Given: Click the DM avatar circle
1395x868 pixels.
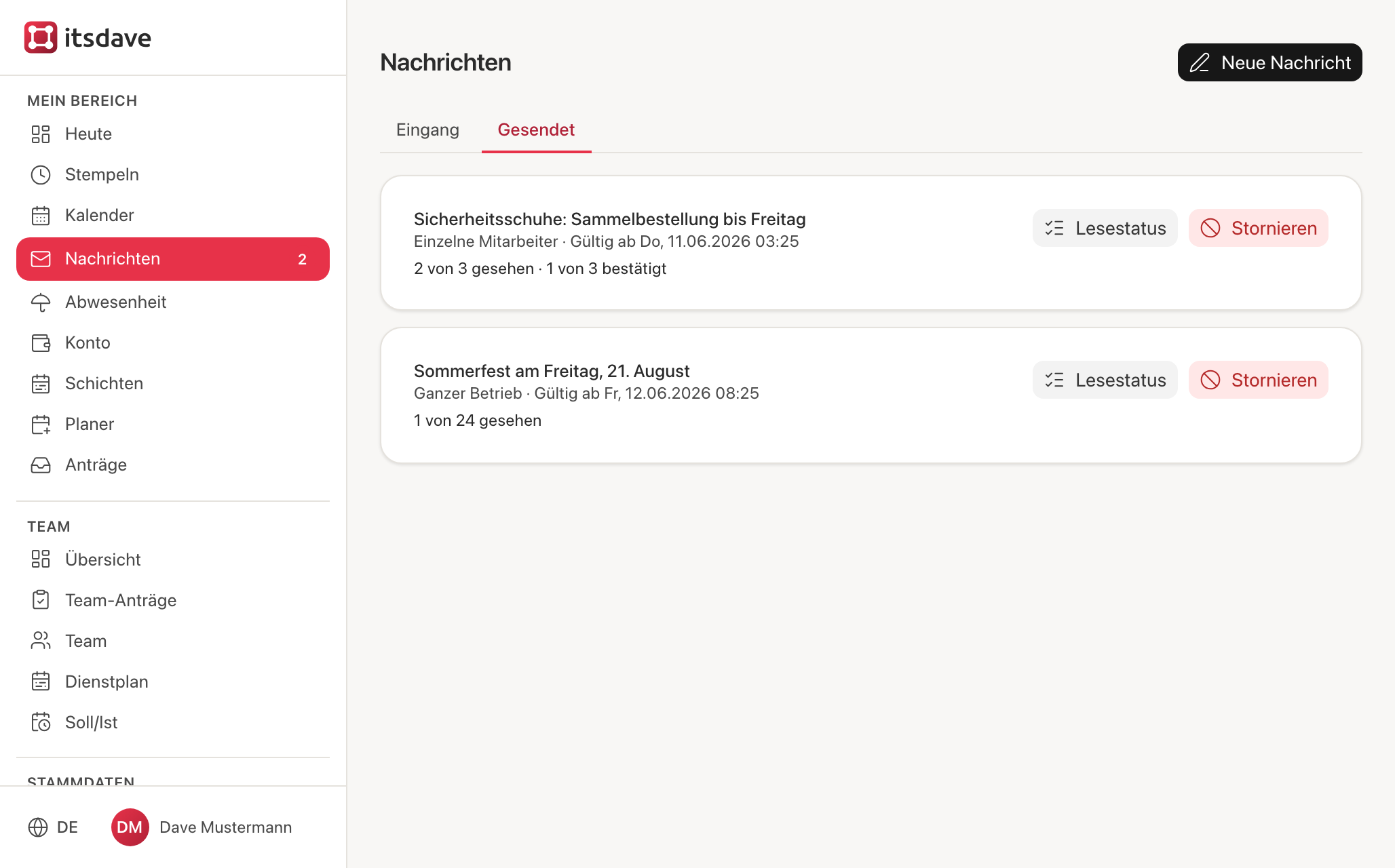Looking at the screenshot, I should click(130, 827).
